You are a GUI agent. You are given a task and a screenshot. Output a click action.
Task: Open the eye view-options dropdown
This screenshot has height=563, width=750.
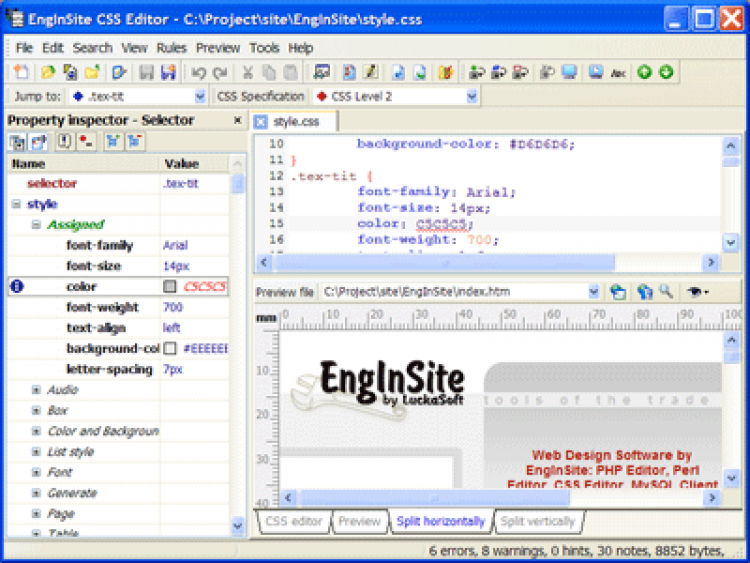pyautogui.click(x=698, y=291)
